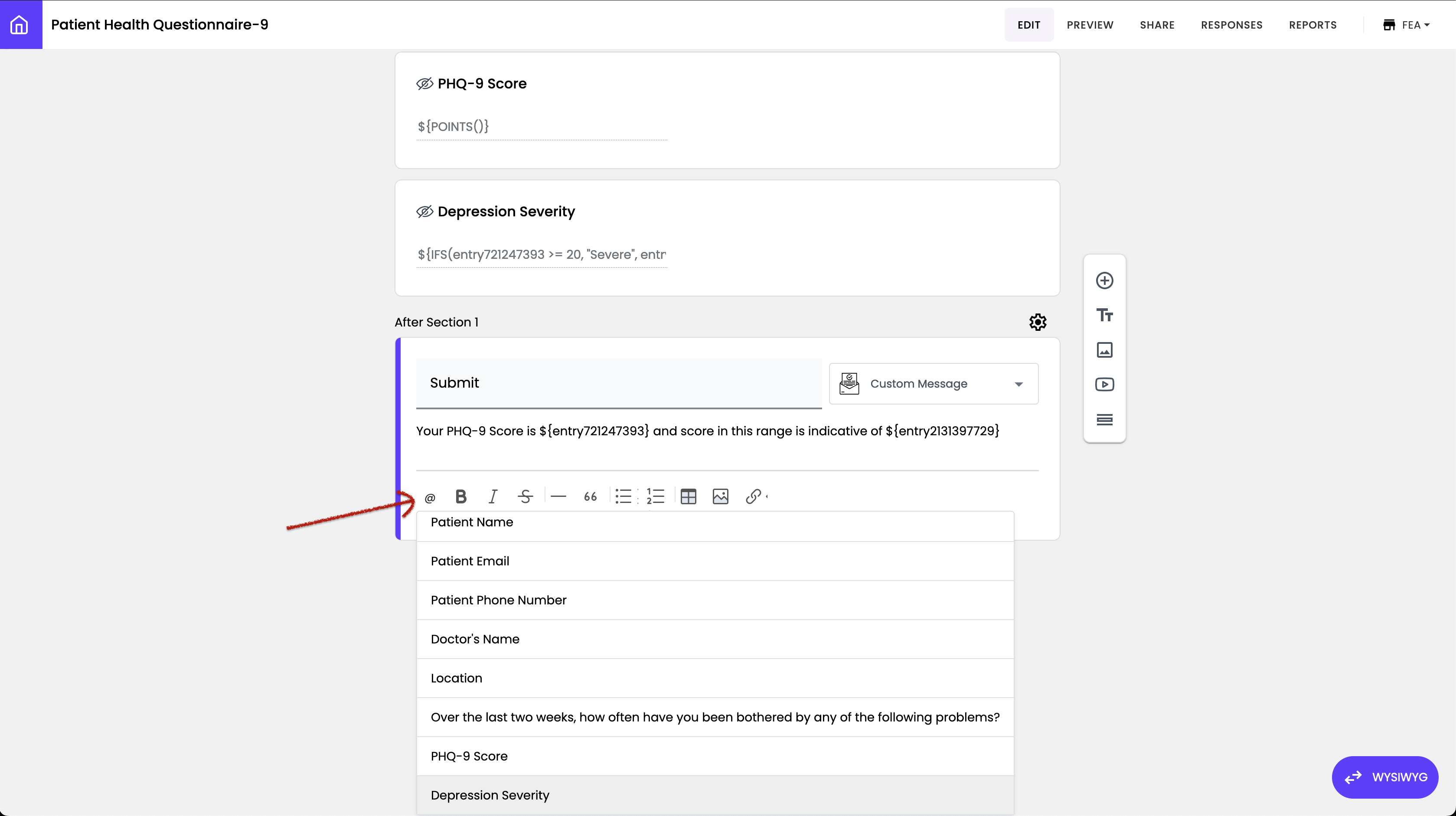Open the FEA account dropdown
This screenshot has height=816, width=1456.
(x=1407, y=25)
